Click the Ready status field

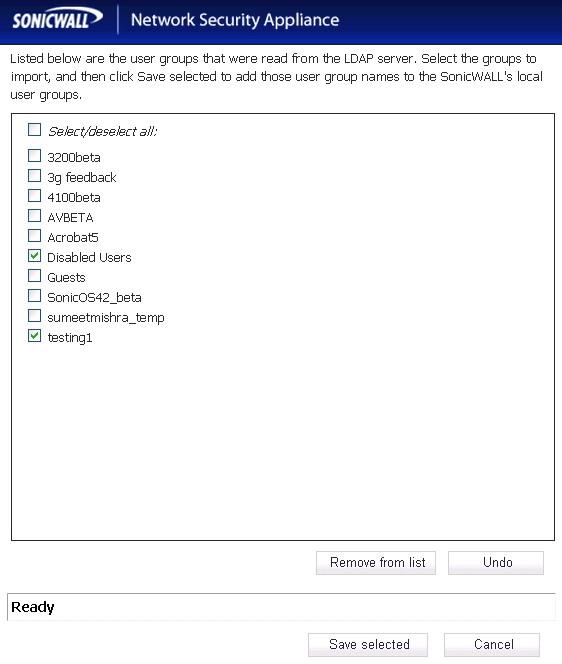click(281, 607)
